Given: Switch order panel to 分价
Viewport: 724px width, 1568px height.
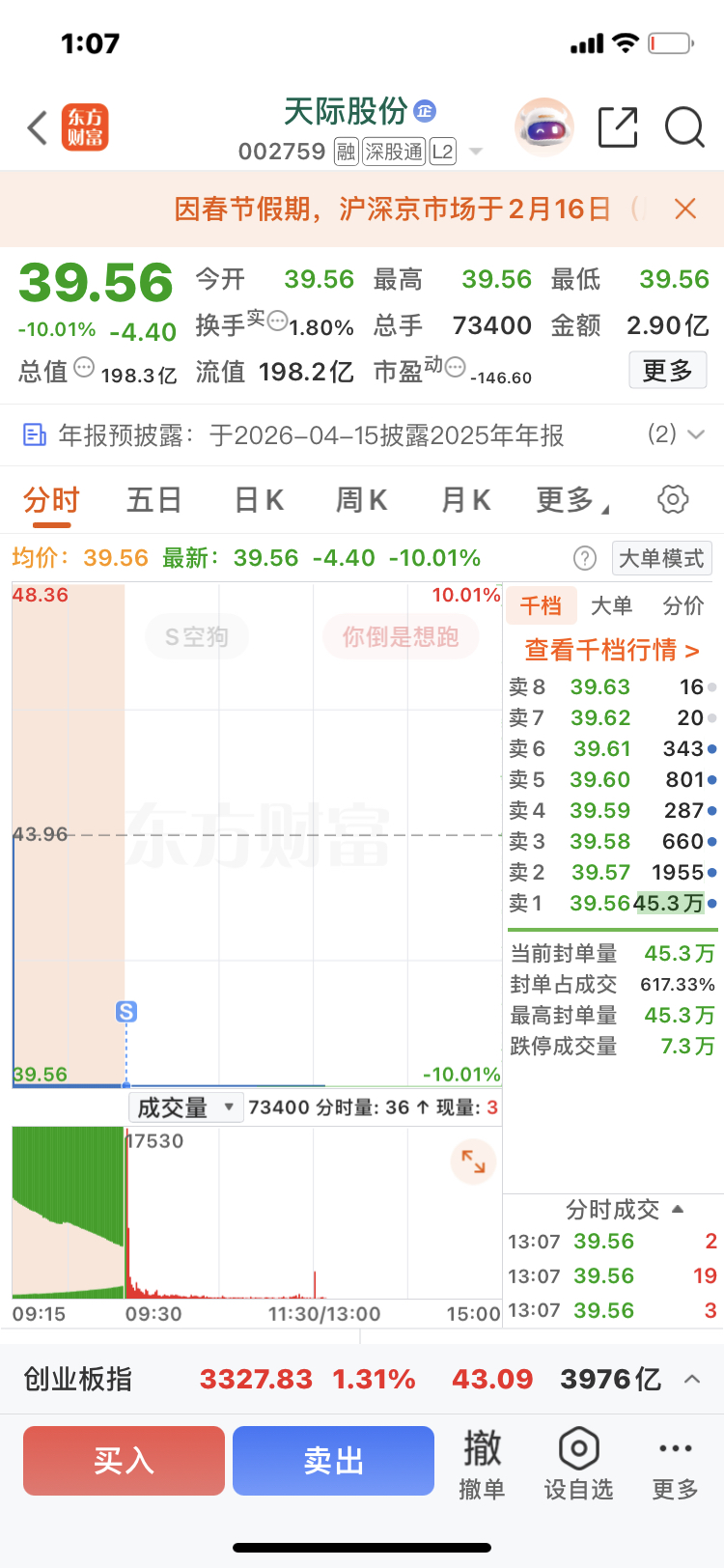Looking at the screenshot, I should [683, 605].
